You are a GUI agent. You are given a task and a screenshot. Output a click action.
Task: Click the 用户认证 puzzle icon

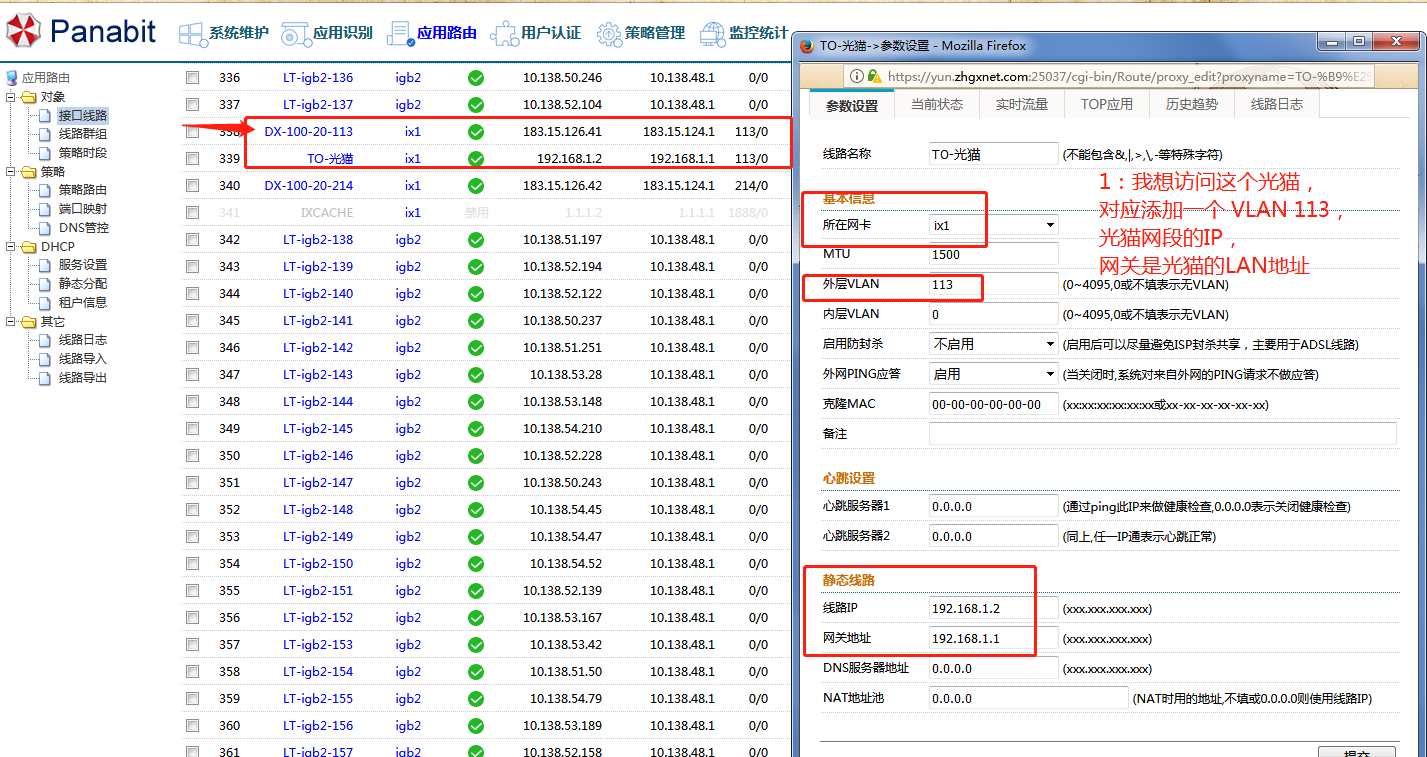click(503, 33)
